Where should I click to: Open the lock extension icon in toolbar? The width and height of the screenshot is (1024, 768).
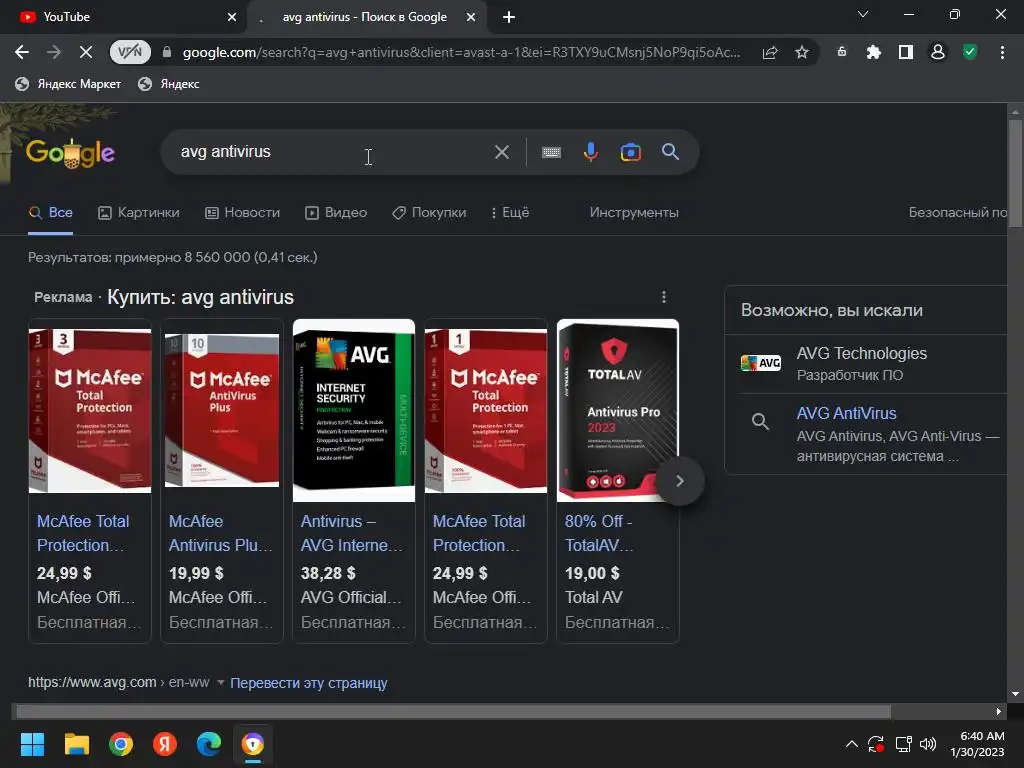click(842, 52)
